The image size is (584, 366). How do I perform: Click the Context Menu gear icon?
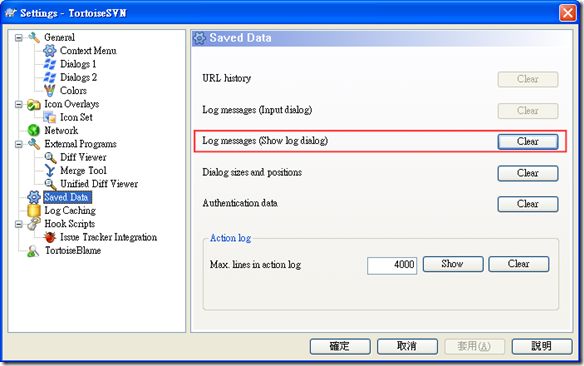(50, 51)
